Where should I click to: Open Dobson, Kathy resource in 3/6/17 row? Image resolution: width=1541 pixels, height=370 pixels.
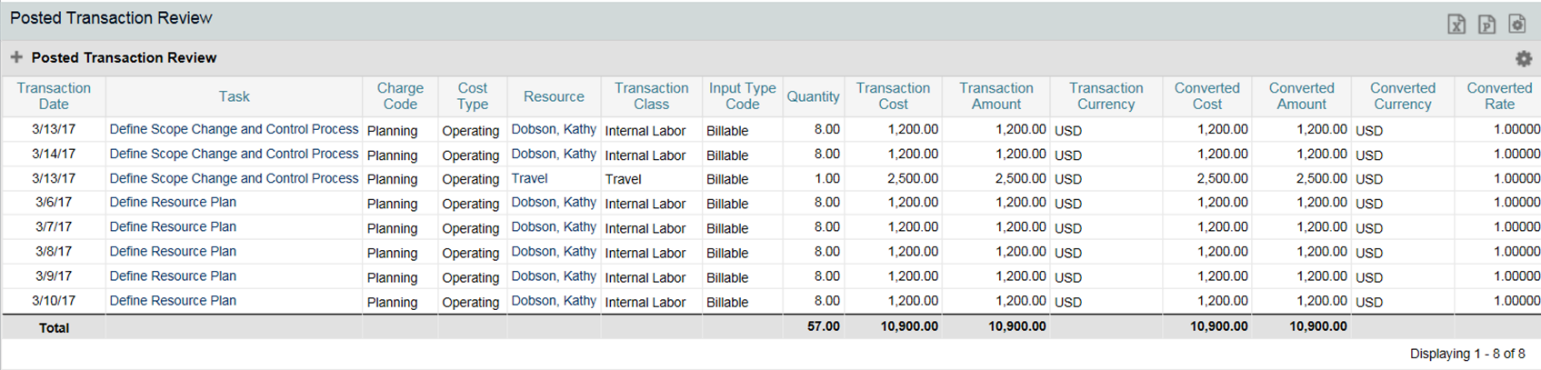tap(554, 202)
